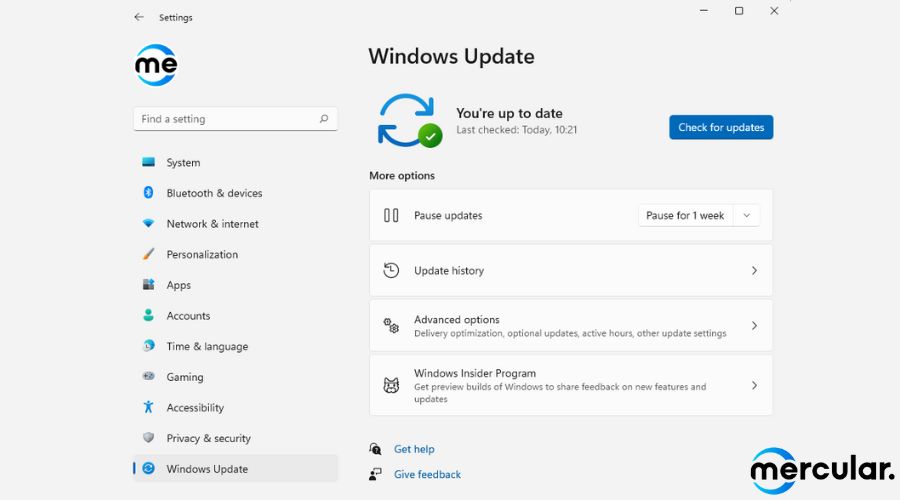Screen dimensions: 900x500
Task: Click the Privacy shield icon
Action: tap(149, 437)
